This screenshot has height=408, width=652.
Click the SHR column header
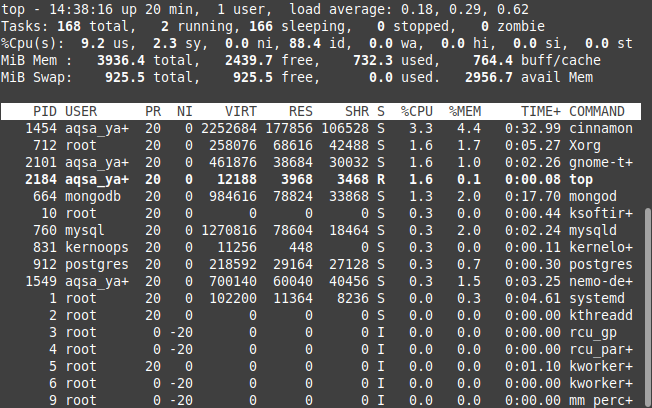click(x=357, y=111)
